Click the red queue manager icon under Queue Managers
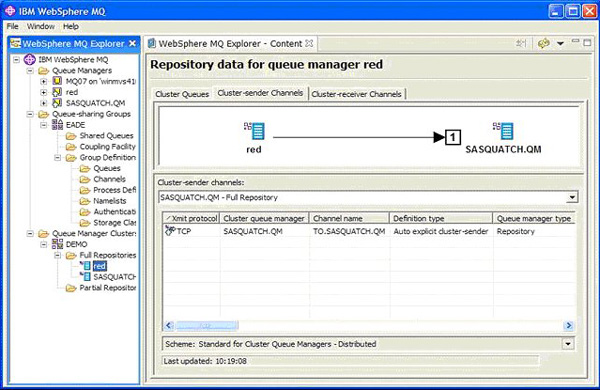The width and height of the screenshot is (600, 390). pyautogui.click(x=57, y=92)
